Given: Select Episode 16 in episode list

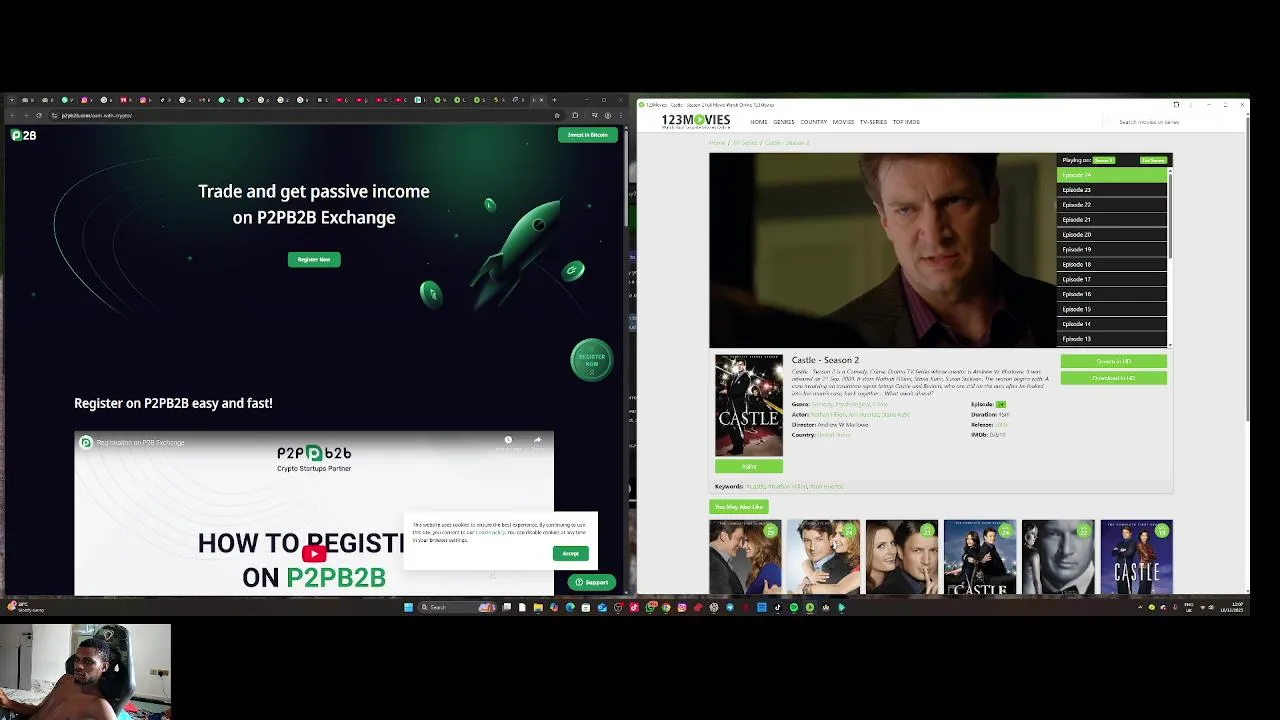Looking at the screenshot, I should 1112,295.
